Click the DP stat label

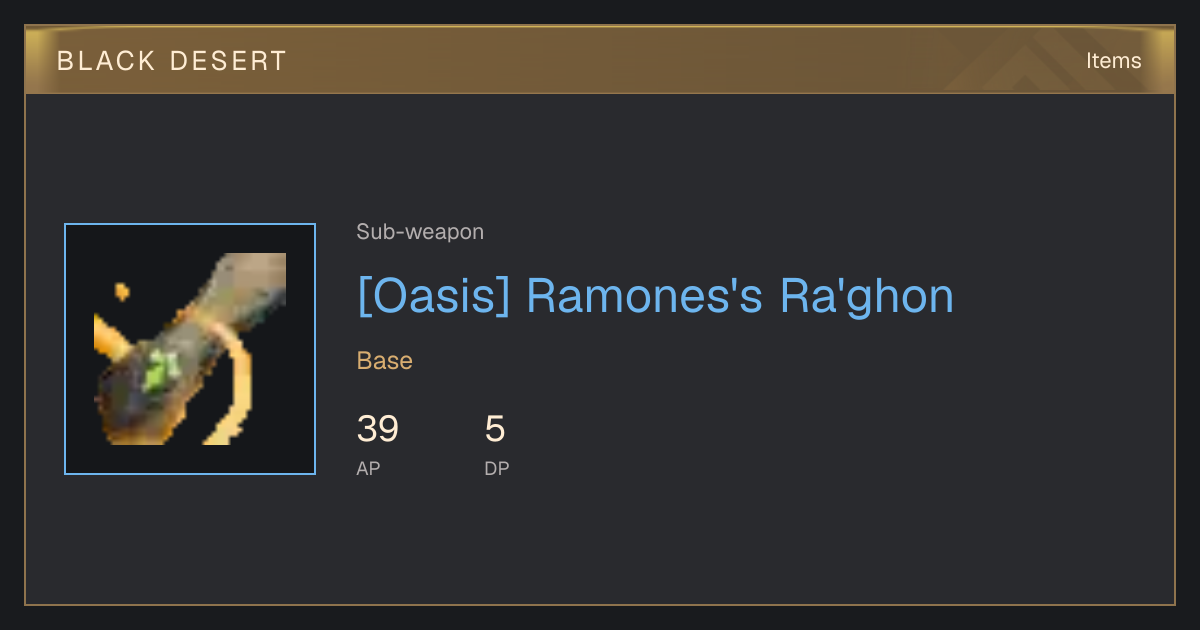pos(497,468)
